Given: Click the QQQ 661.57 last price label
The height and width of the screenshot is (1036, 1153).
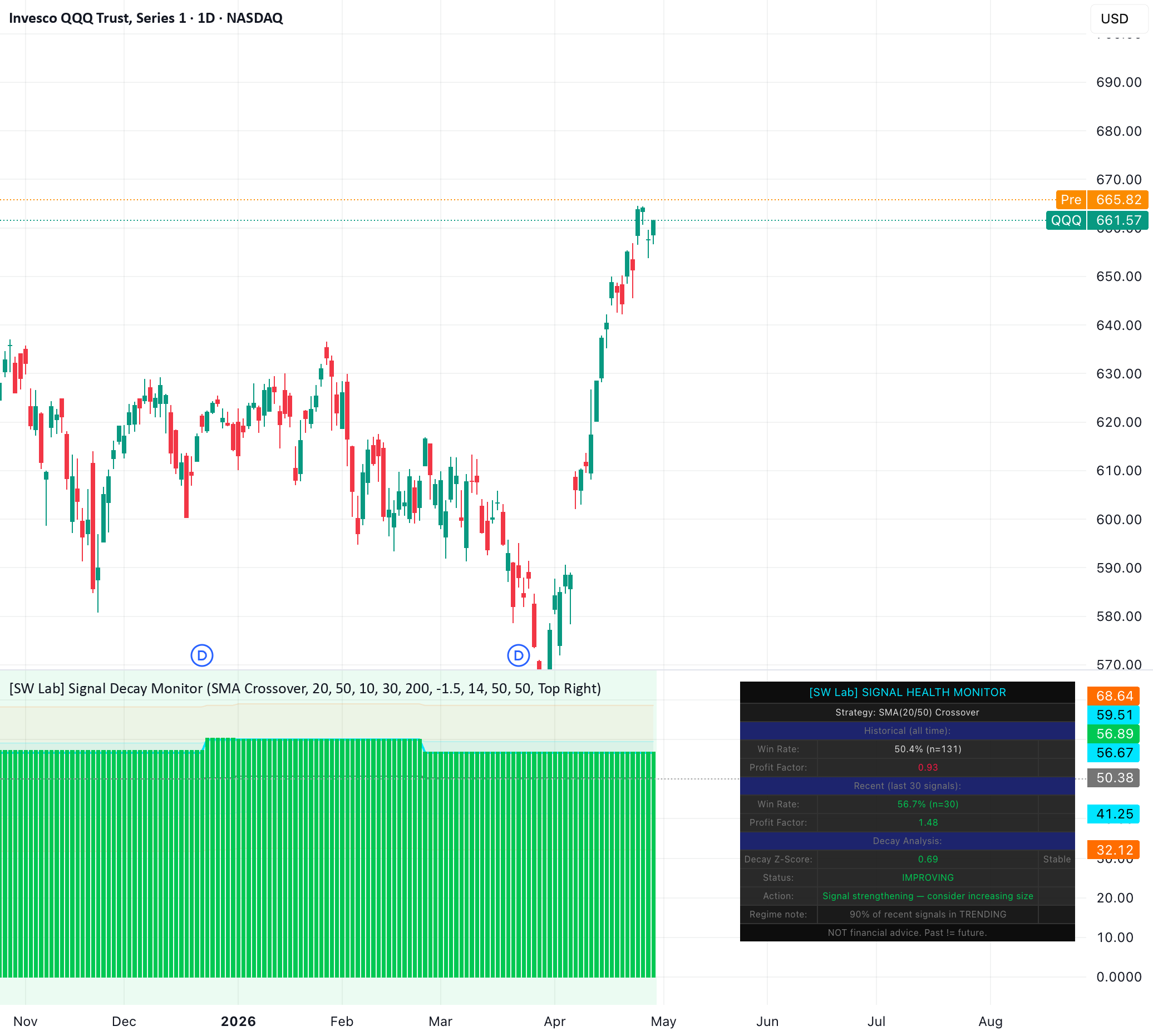Looking at the screenshot, I should tap(1097, 220).
